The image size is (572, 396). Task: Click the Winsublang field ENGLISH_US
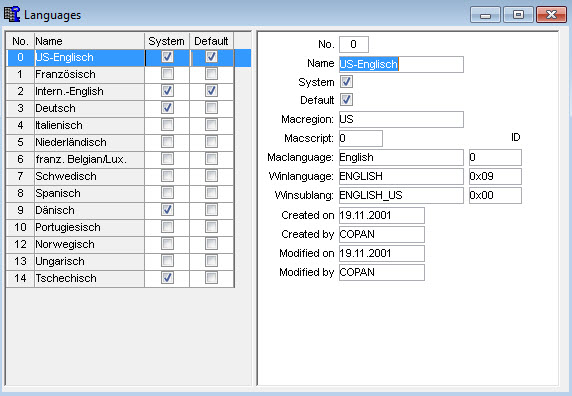401,195
